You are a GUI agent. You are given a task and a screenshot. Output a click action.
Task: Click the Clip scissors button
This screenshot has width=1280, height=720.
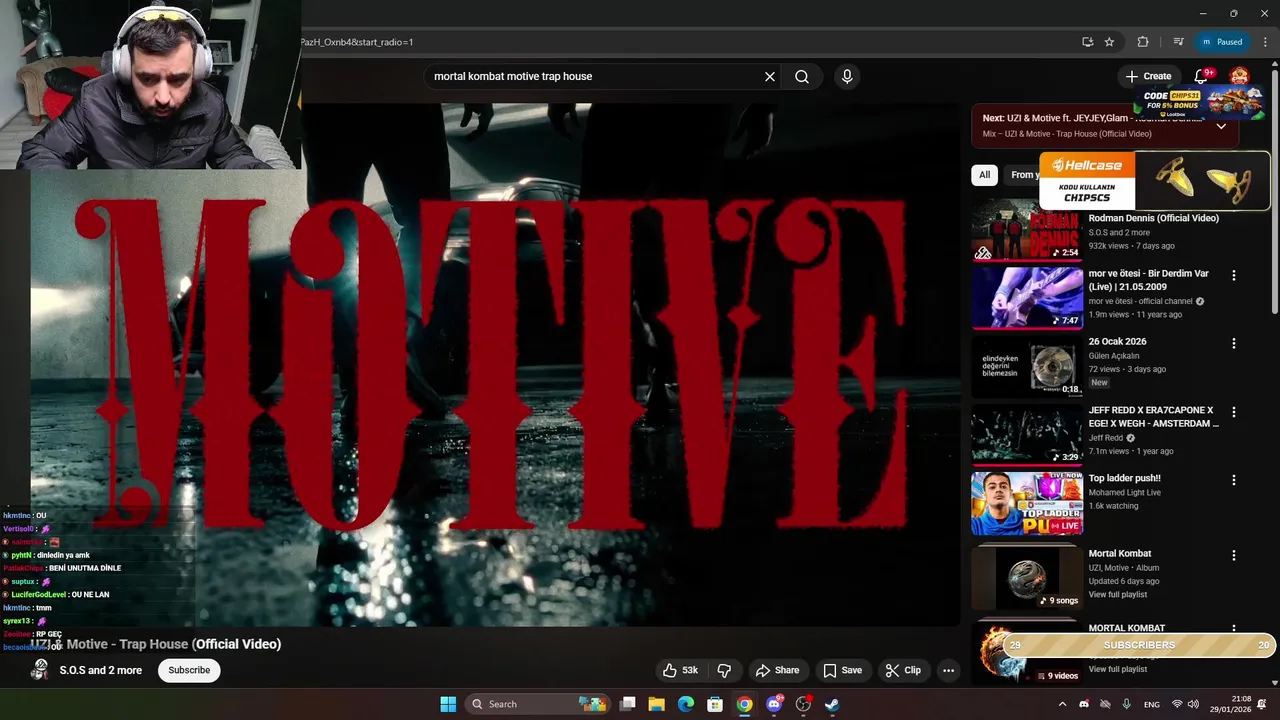coord(903,670)
